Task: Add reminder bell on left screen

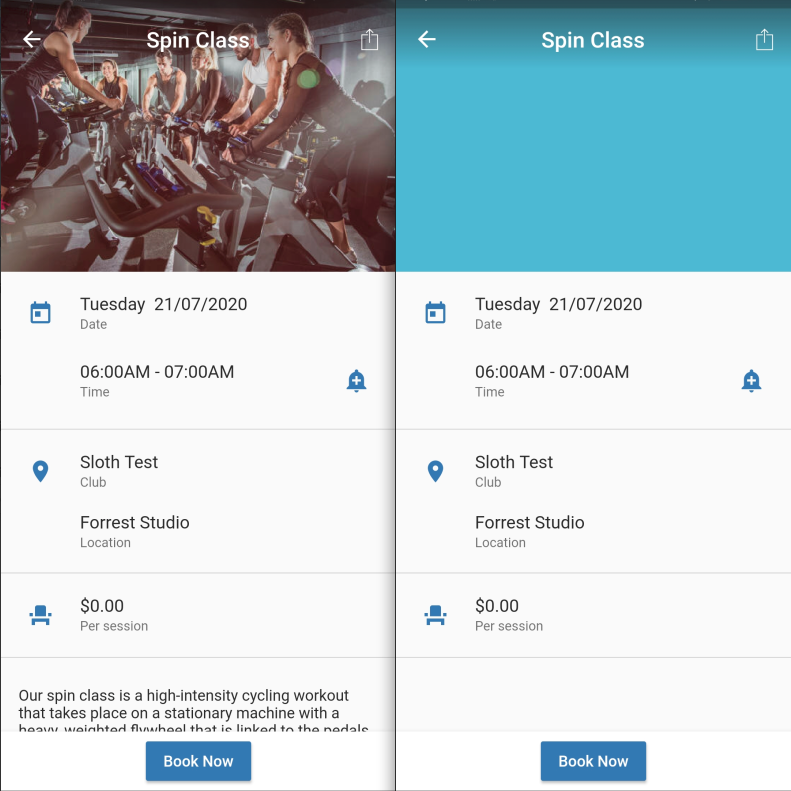Action: [x=356, y=381]
